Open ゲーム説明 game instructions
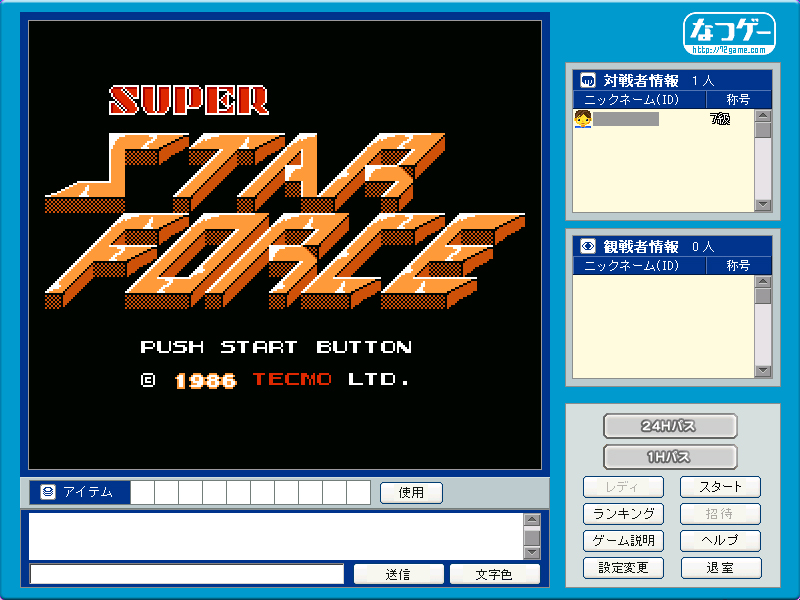The image size is (800, 600). [x=623, y=541]
